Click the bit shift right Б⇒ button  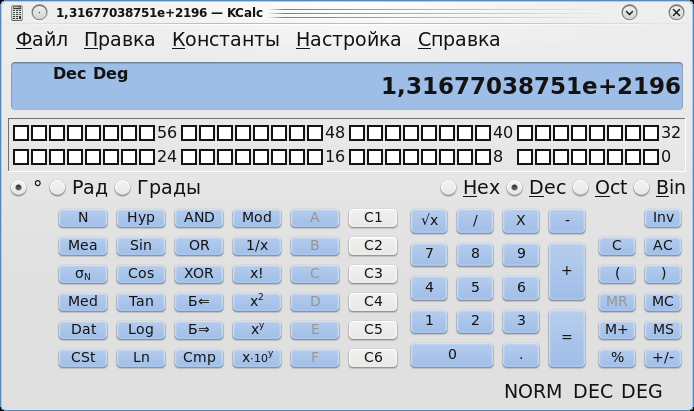point(199,330)
